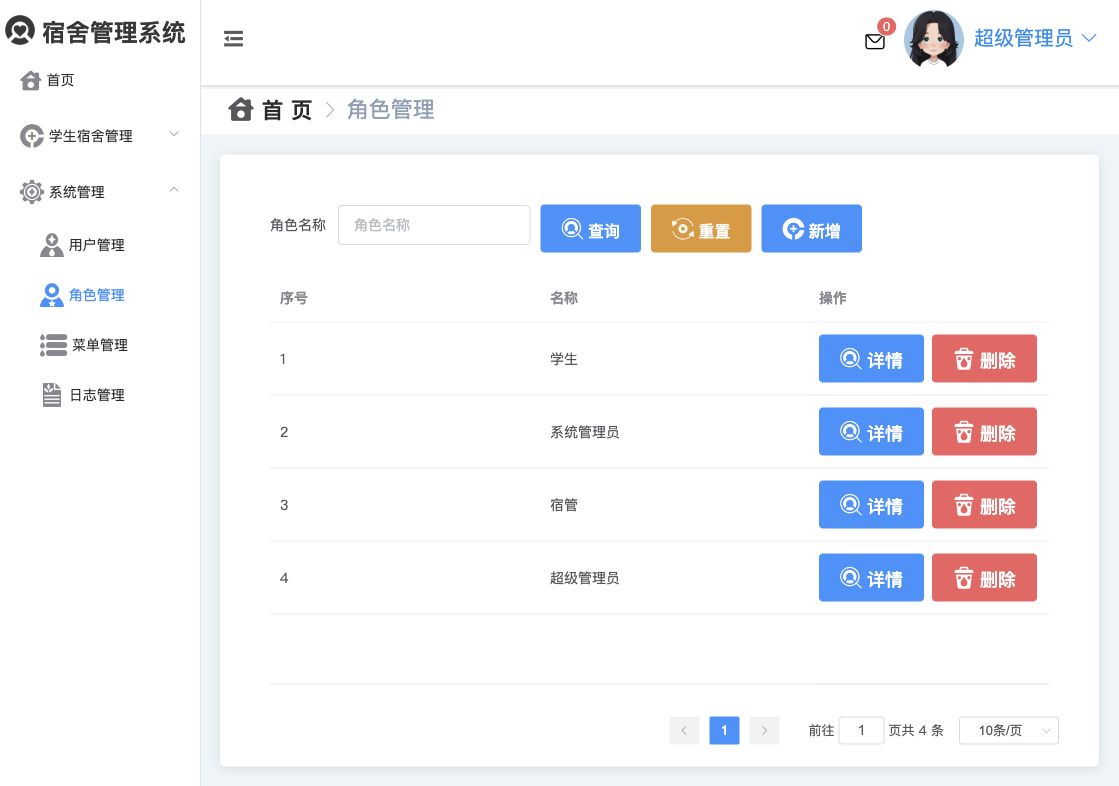Open the 超级管理员 user dropdown arrow
The height and width of the screenshot is (786, 1119).
click(x=1089, y=38)
